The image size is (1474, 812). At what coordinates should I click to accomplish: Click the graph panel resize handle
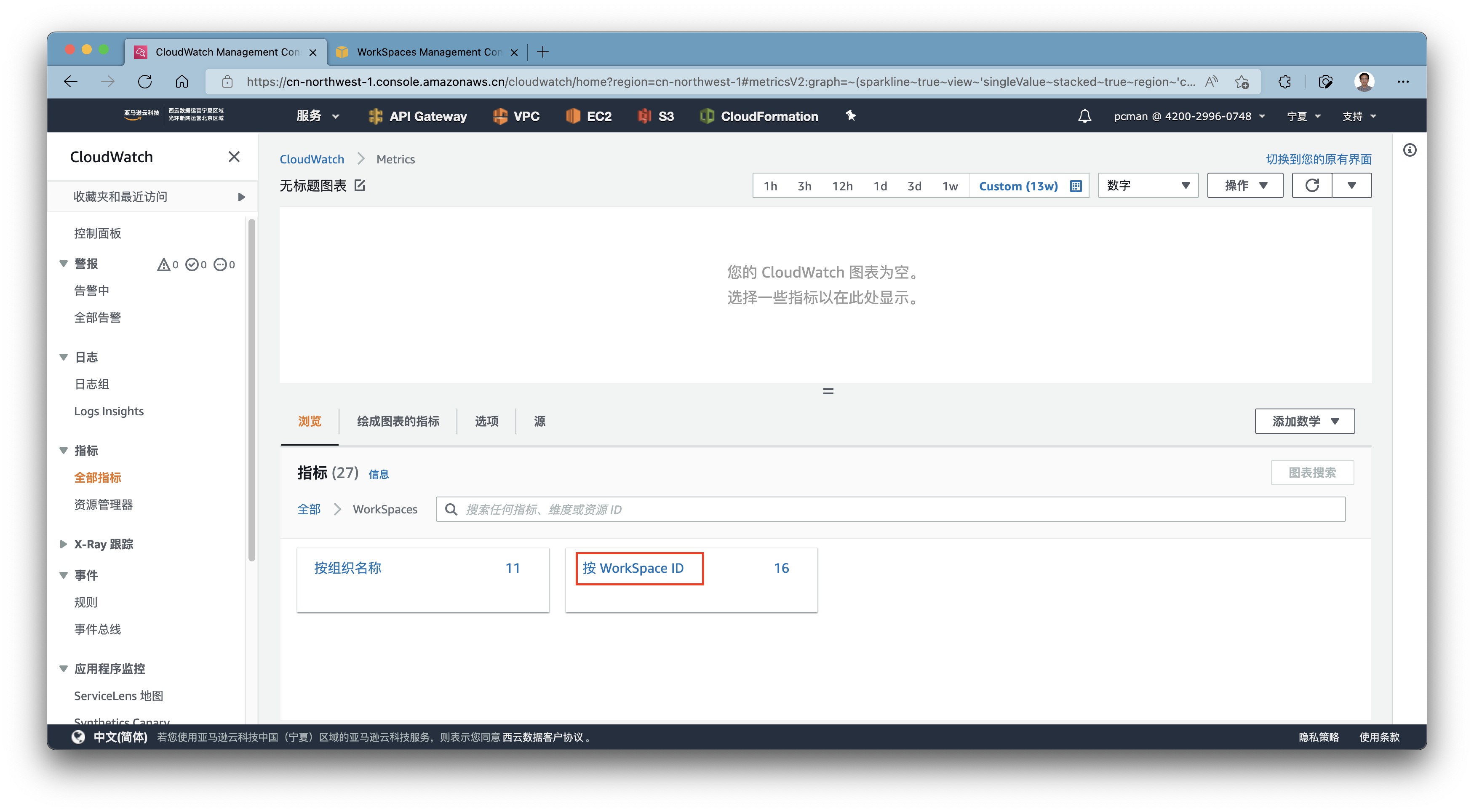click(x=828, y=391)
